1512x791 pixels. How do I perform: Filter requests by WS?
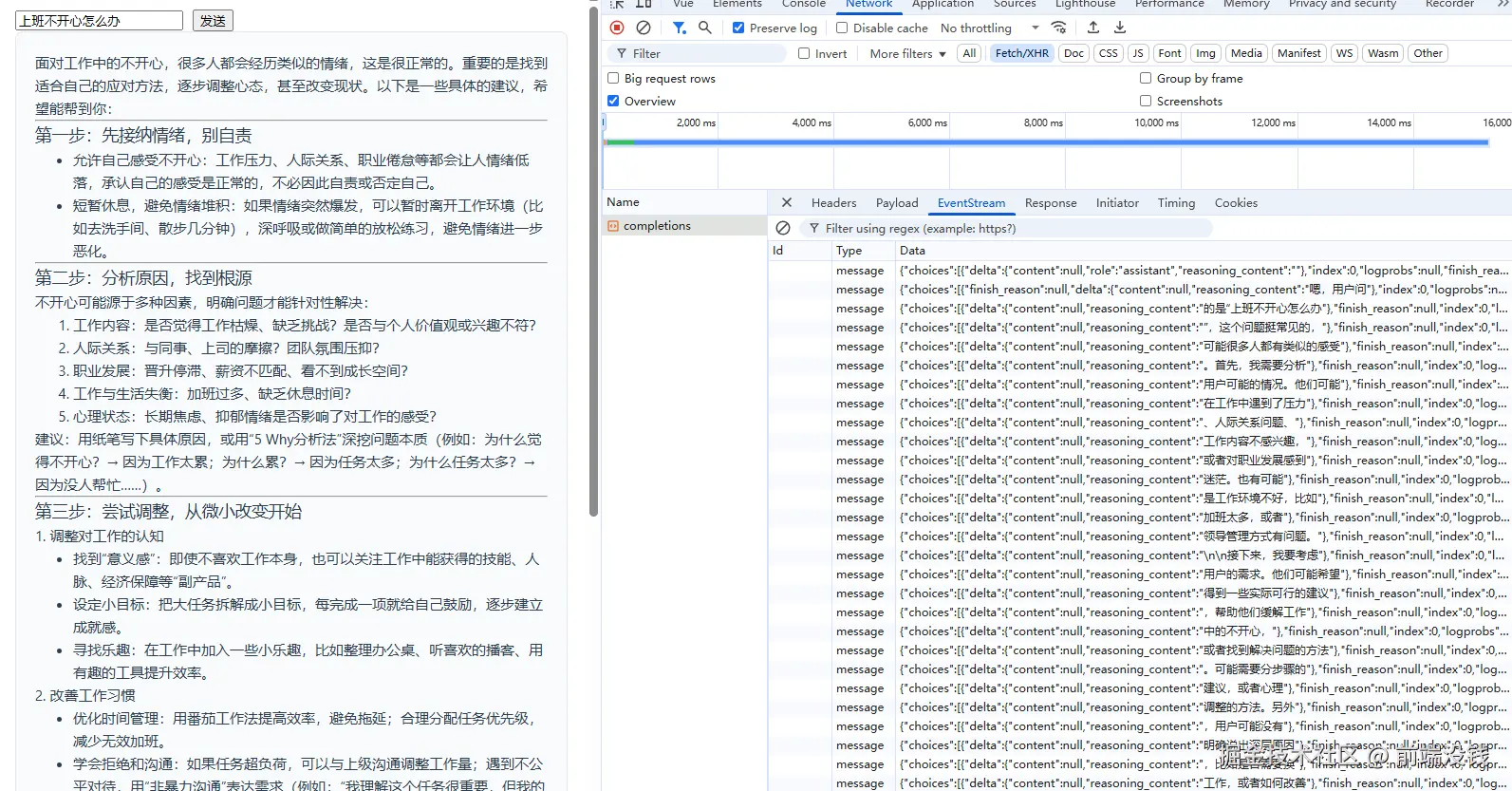coord(1344,53)
